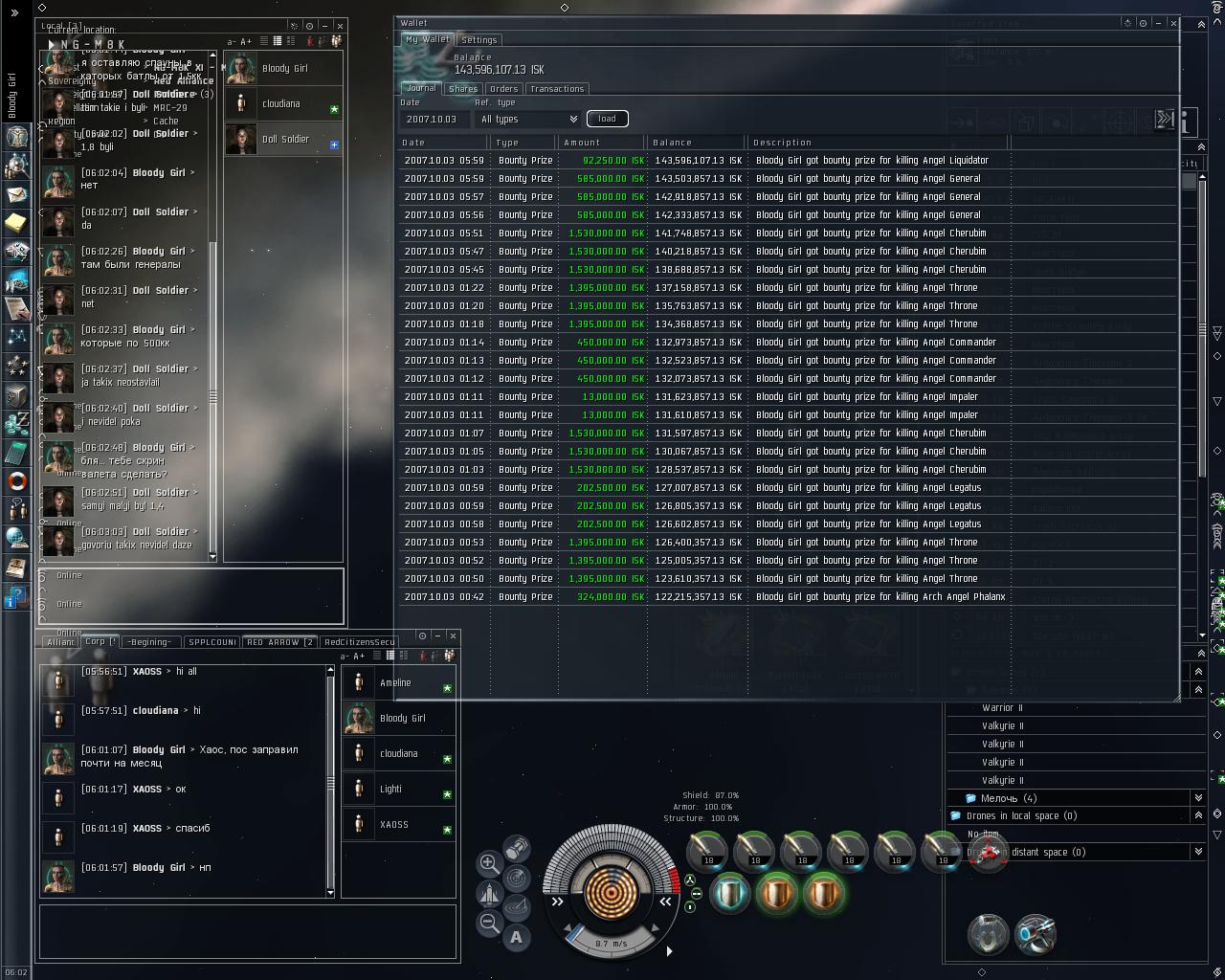1225x980 pixels.
Task: Select the Journal tab in Wallet
Action: [420, 88]
